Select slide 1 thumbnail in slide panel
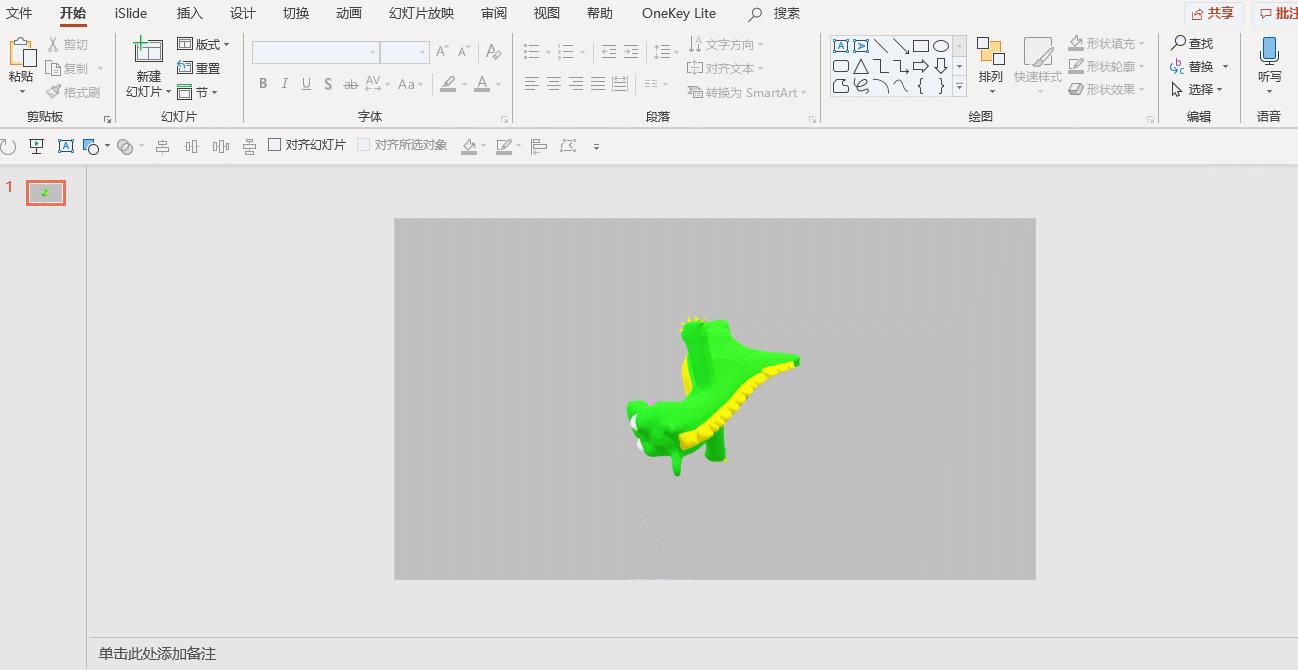 pos(45,192)
